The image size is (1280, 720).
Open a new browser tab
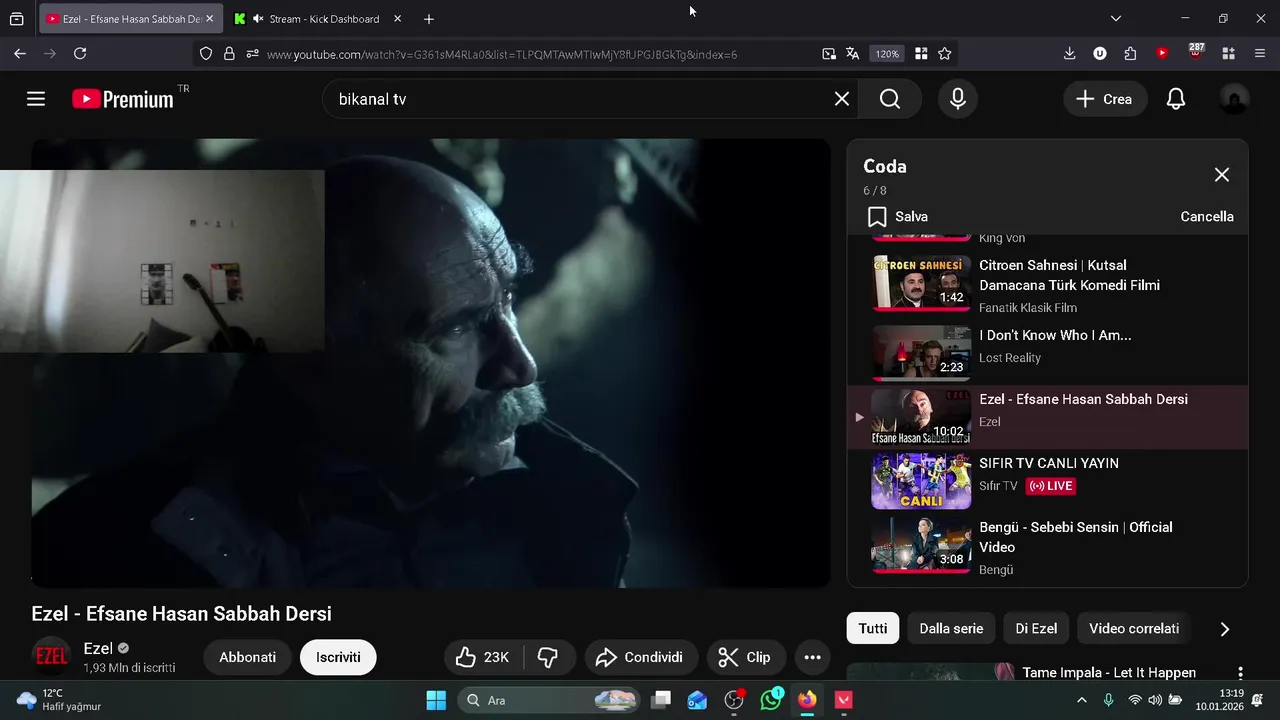pyautogui.click(x=429, y=19)
